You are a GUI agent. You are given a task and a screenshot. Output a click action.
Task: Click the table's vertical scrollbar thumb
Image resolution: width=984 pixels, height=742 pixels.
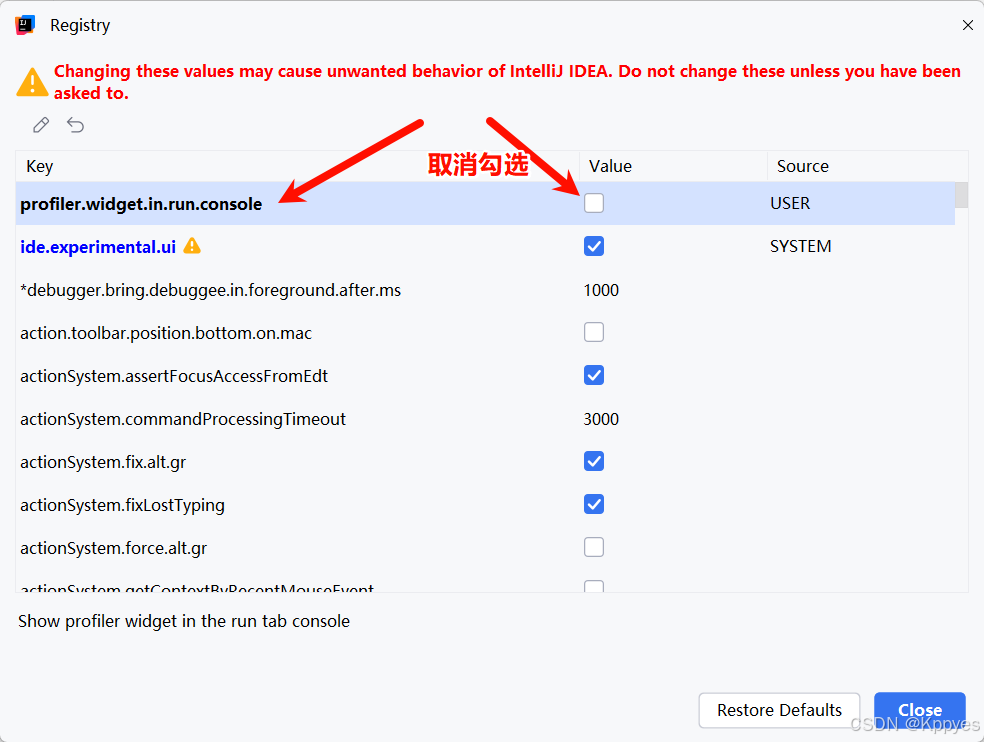961,195
